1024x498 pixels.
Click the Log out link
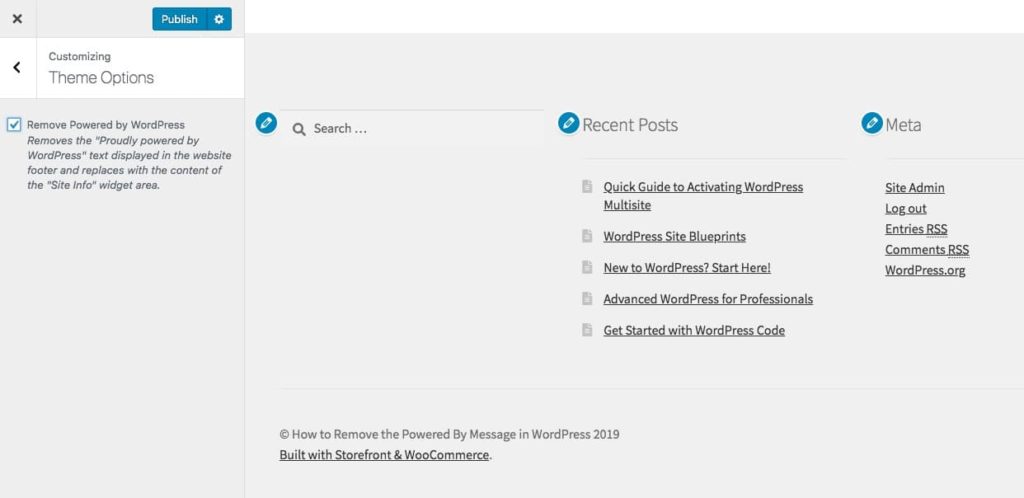pos(905,209)
